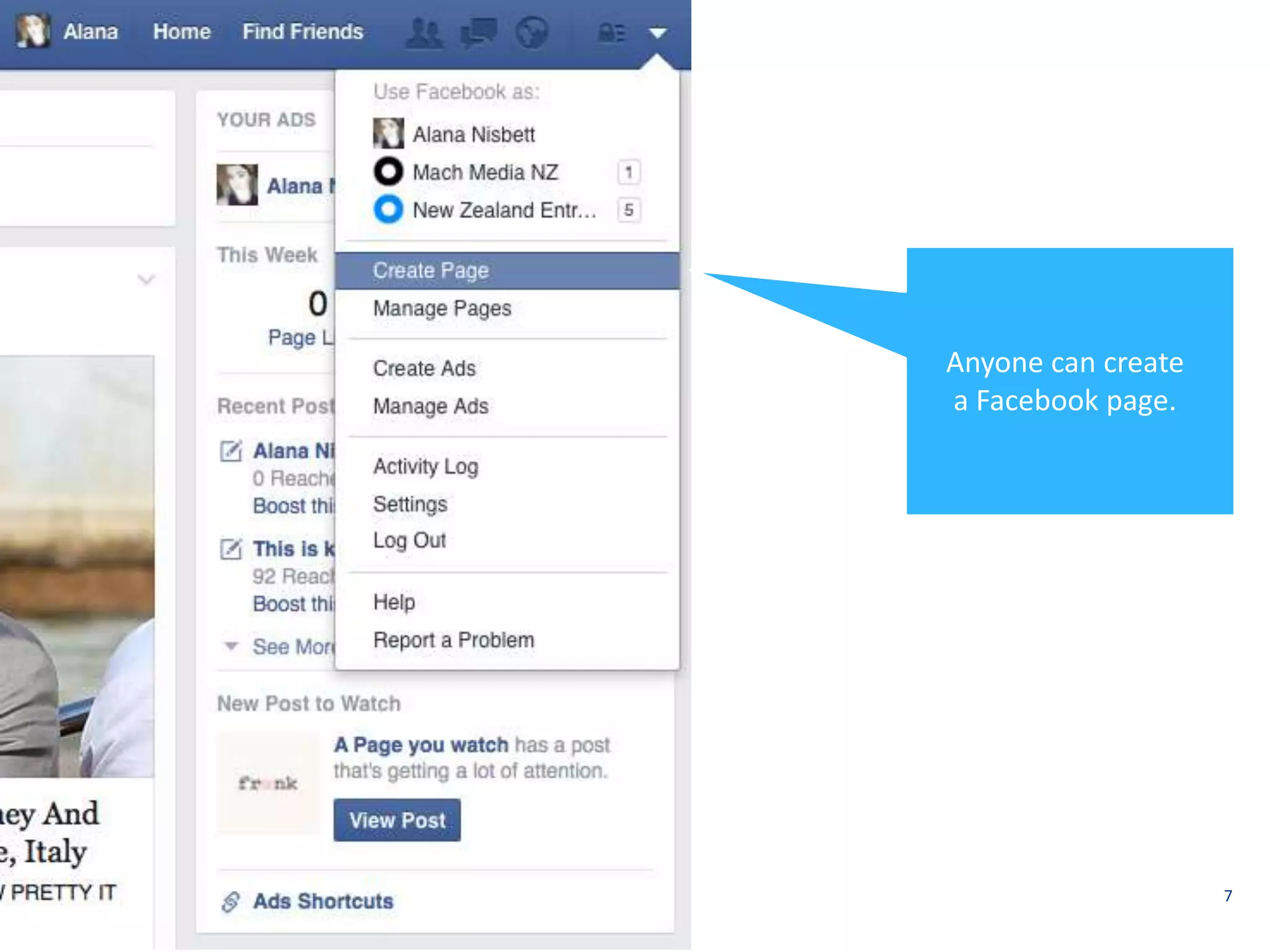
Task: Click edit icon beside This is k post
Action: [x=231, y=549]
